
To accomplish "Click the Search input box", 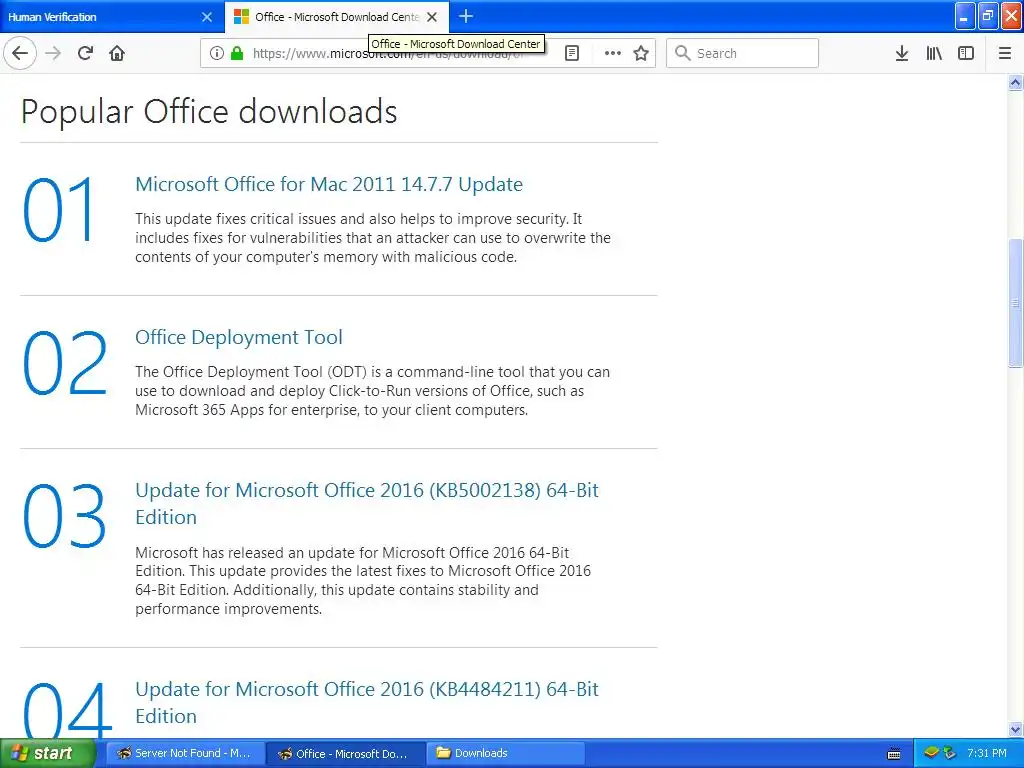I will 743,53.
